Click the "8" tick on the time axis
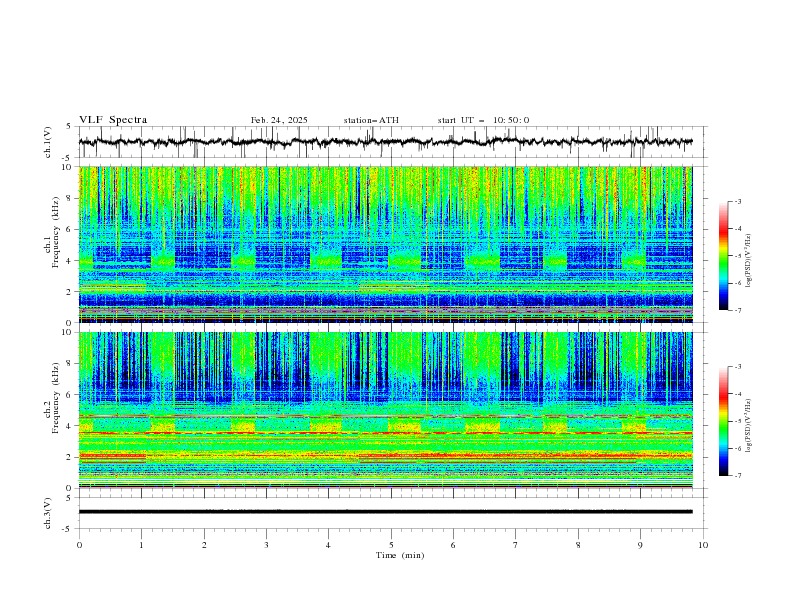 [578, 545]
